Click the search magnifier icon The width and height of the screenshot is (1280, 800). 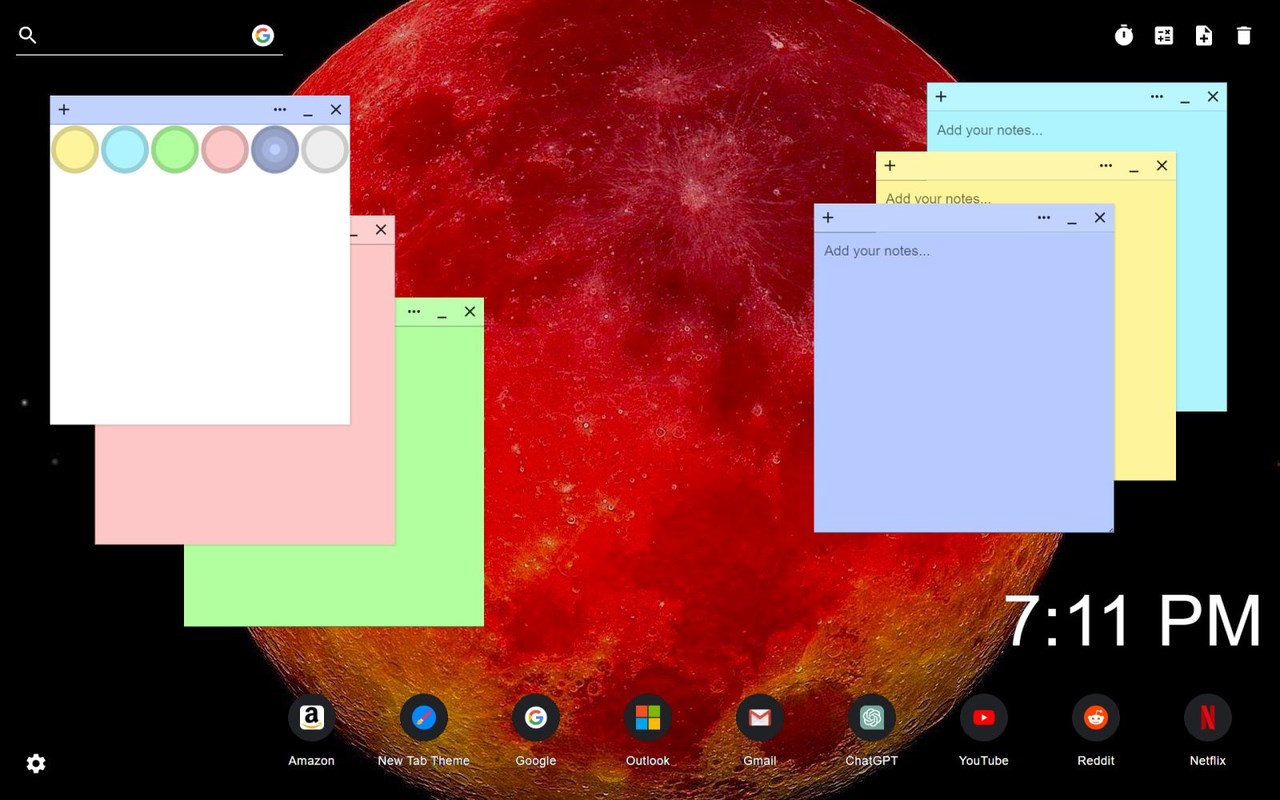28,36
